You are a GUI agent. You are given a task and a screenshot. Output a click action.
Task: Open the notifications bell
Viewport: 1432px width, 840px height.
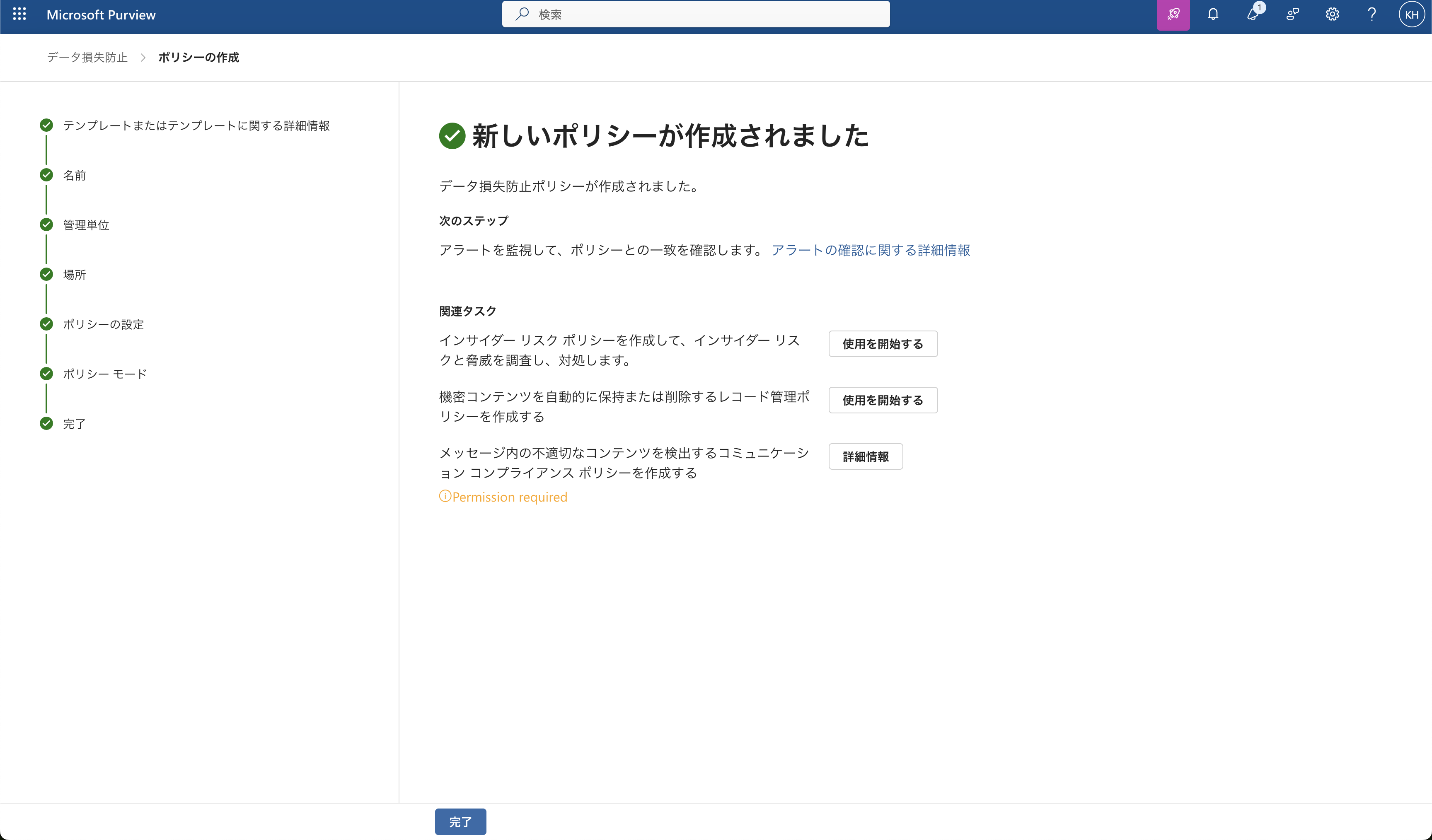(x=1213, y=14)
